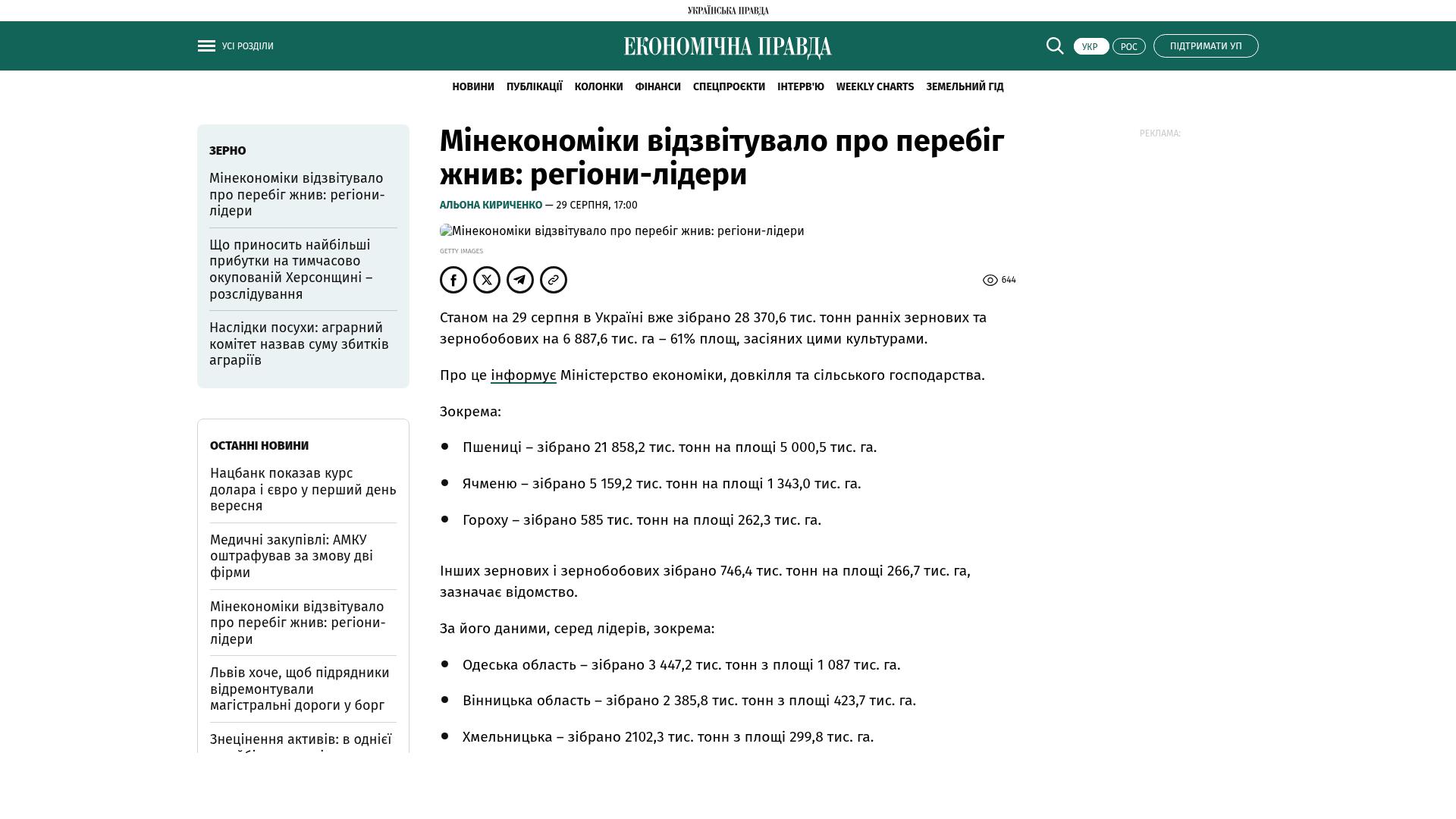Go to the Weekly Charts section
Screen dimensions: 1456x819
pyautogui.click(x=874, y=87)
